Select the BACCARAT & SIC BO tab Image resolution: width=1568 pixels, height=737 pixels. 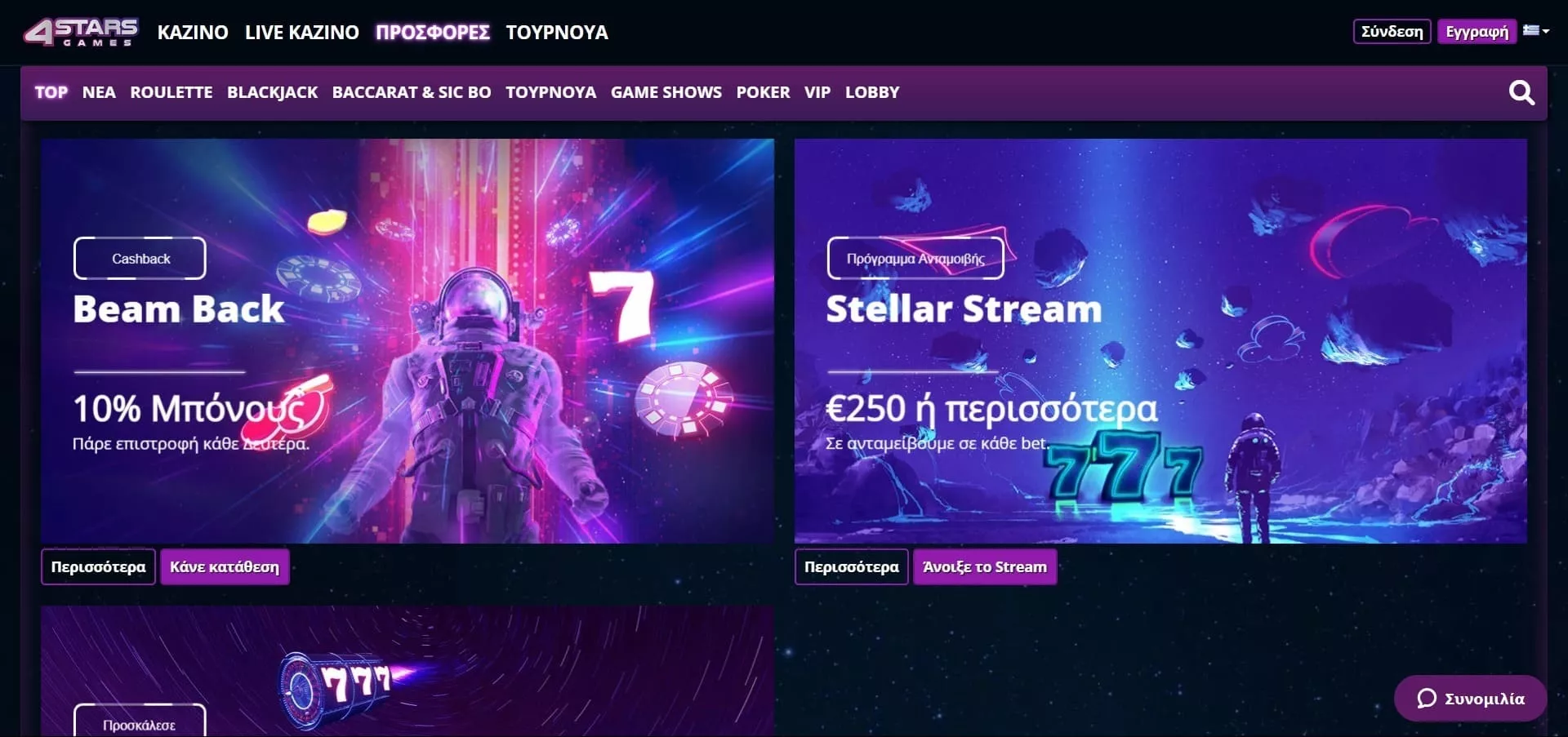412,92
